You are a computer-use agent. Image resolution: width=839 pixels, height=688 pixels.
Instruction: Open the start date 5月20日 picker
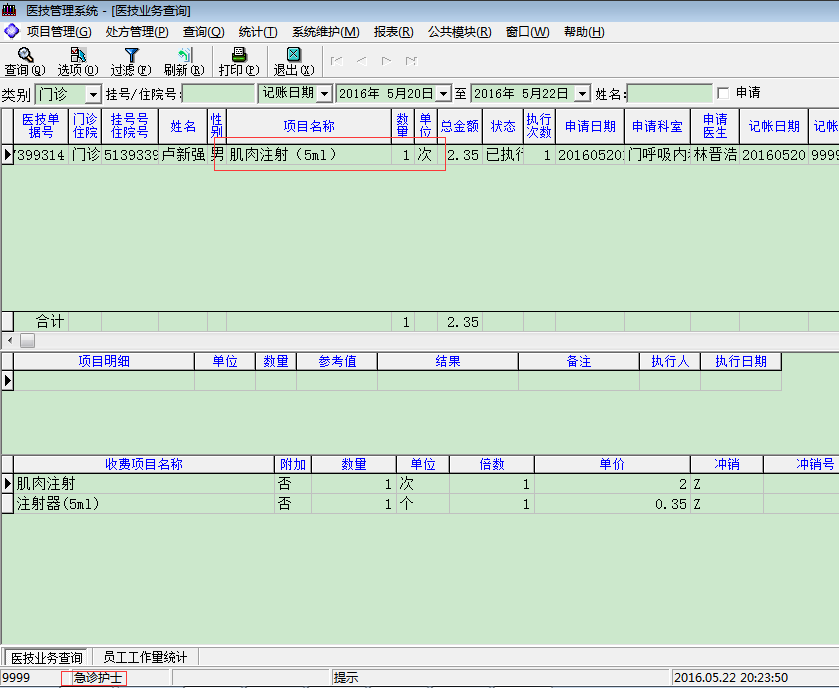[443, 94]
